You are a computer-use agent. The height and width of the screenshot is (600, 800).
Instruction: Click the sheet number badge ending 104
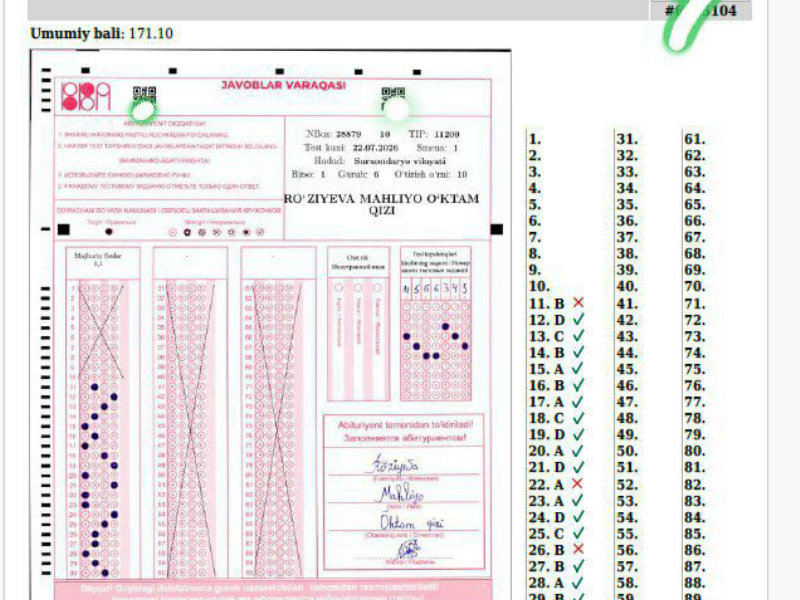click(701, 11)
